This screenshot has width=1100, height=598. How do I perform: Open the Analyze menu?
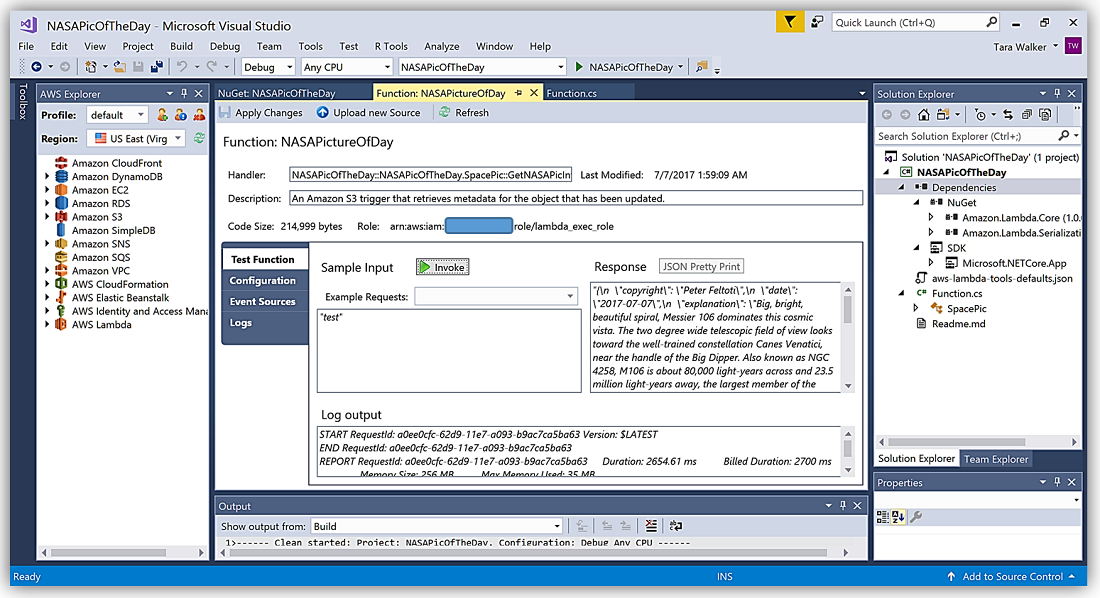pyautogui.click(x=441, y=46)
